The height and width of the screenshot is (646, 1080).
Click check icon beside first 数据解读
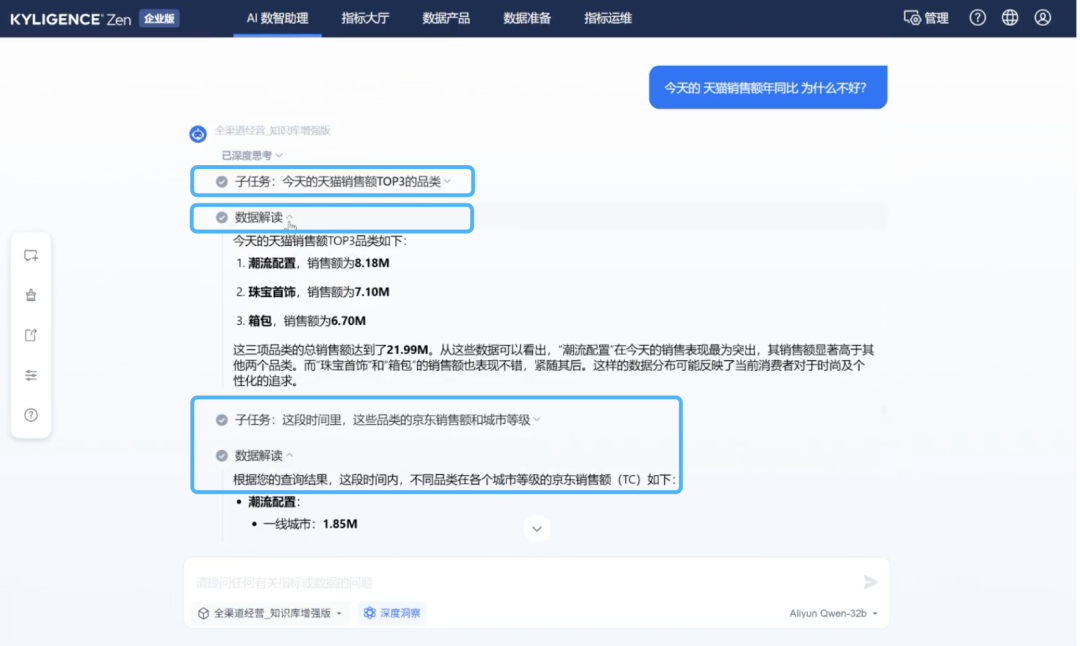[x=221, y=218]
